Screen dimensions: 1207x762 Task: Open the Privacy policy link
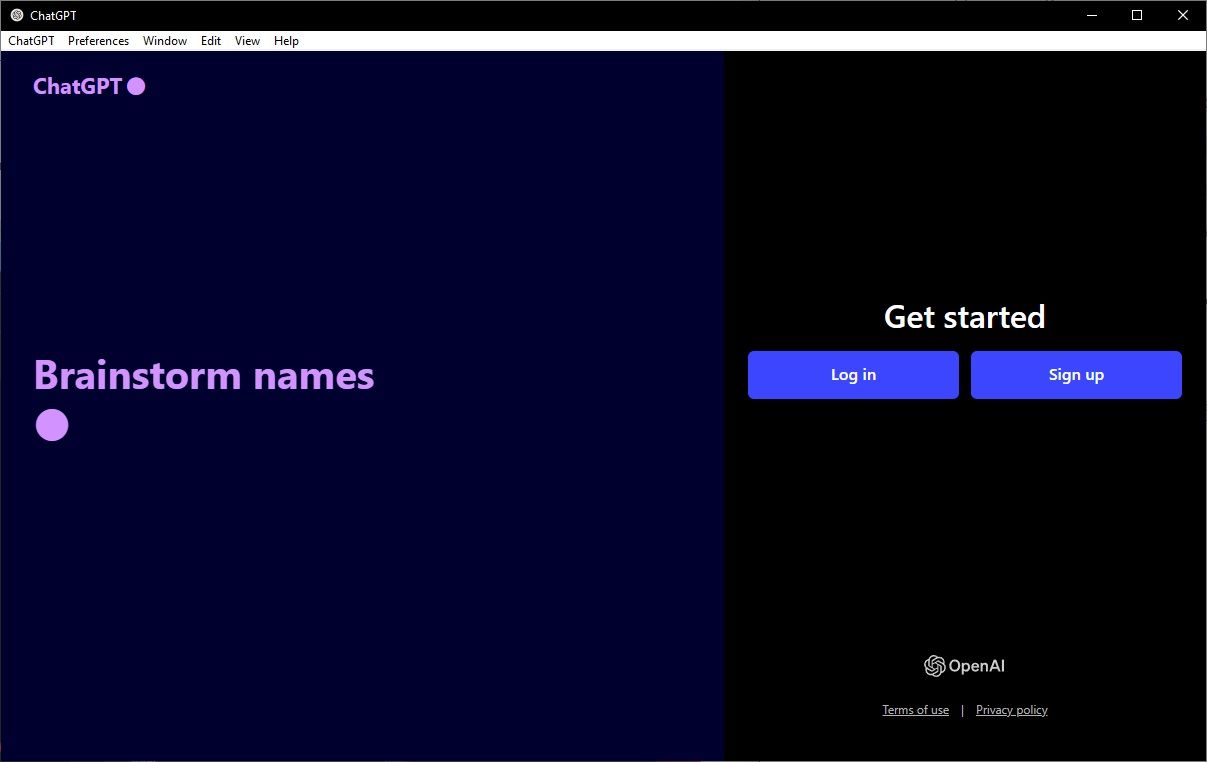(1012, 710)
